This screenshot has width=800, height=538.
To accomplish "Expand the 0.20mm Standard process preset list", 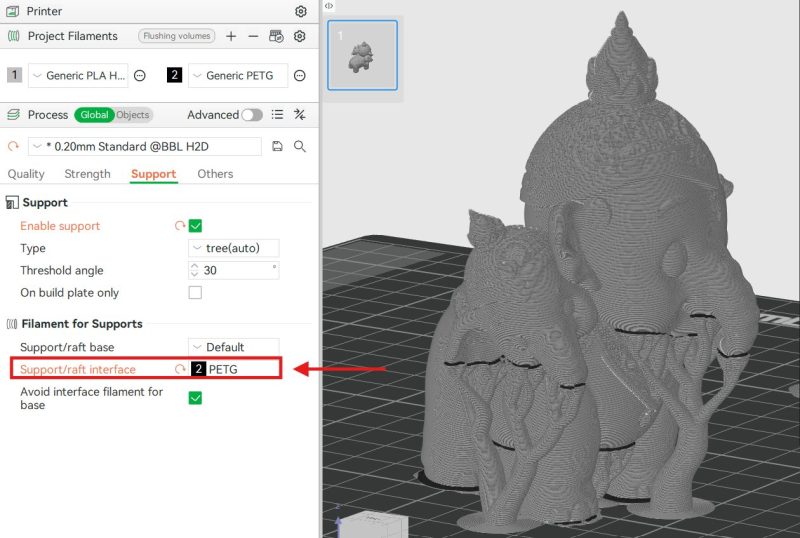I will [x=37, y=147].
